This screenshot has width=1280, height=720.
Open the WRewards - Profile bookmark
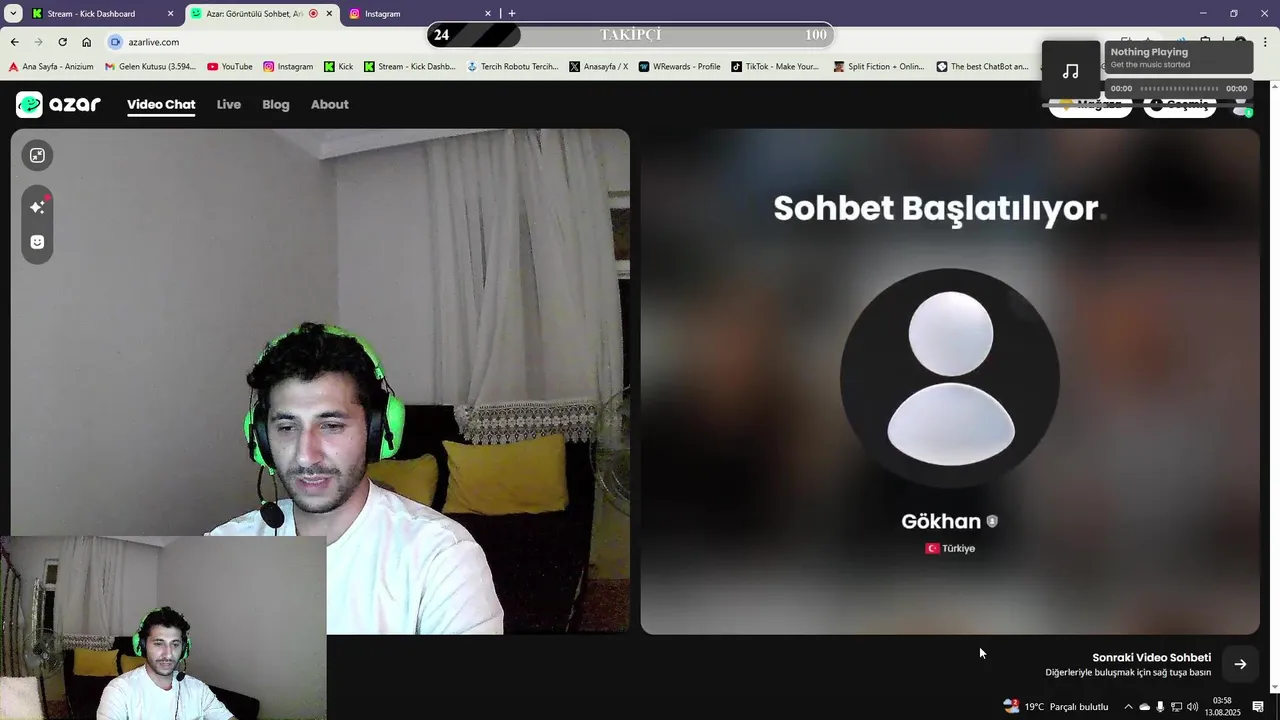pyautogui.click(x=680, y=67)
